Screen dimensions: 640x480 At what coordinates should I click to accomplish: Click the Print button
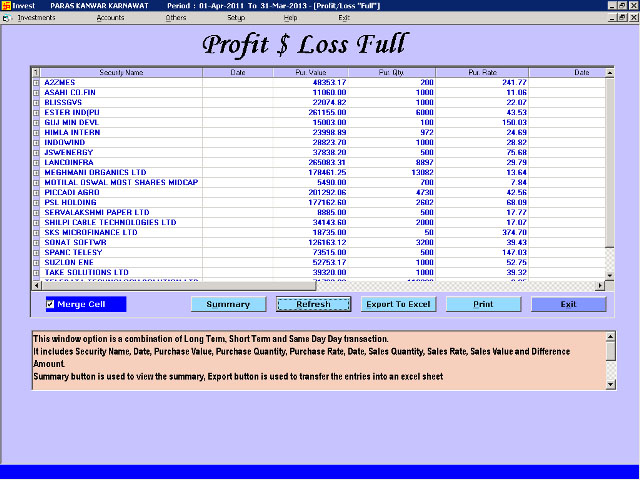coord(483,304)
